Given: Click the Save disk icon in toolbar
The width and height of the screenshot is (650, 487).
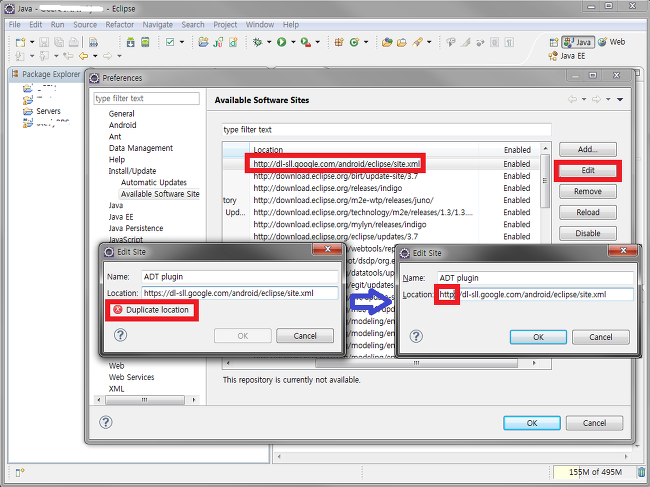Looking at the screenshot, I should pos(44,42).
